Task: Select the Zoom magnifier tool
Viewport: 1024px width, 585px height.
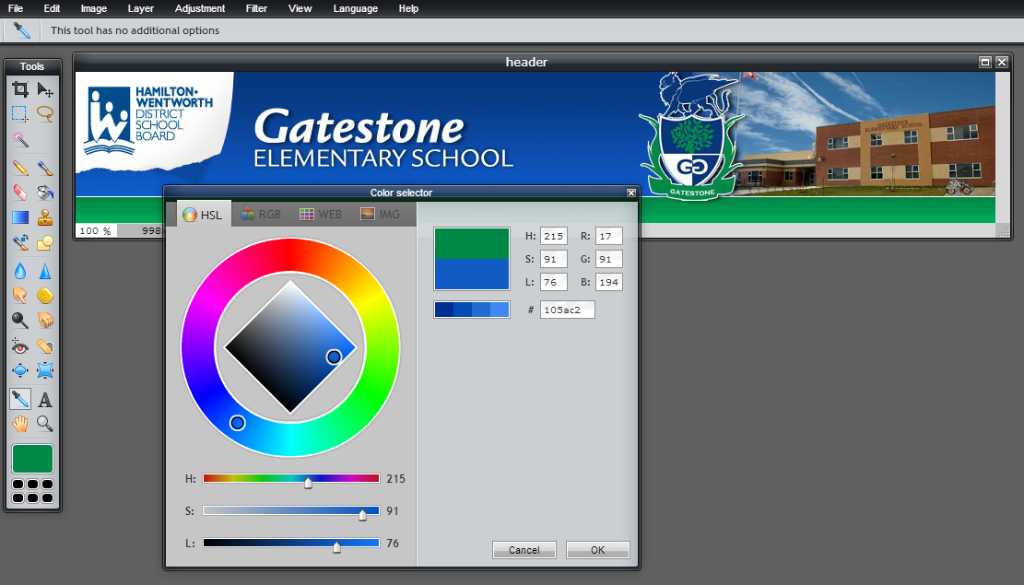Action: pyautogui.click(x=45, y=424)
